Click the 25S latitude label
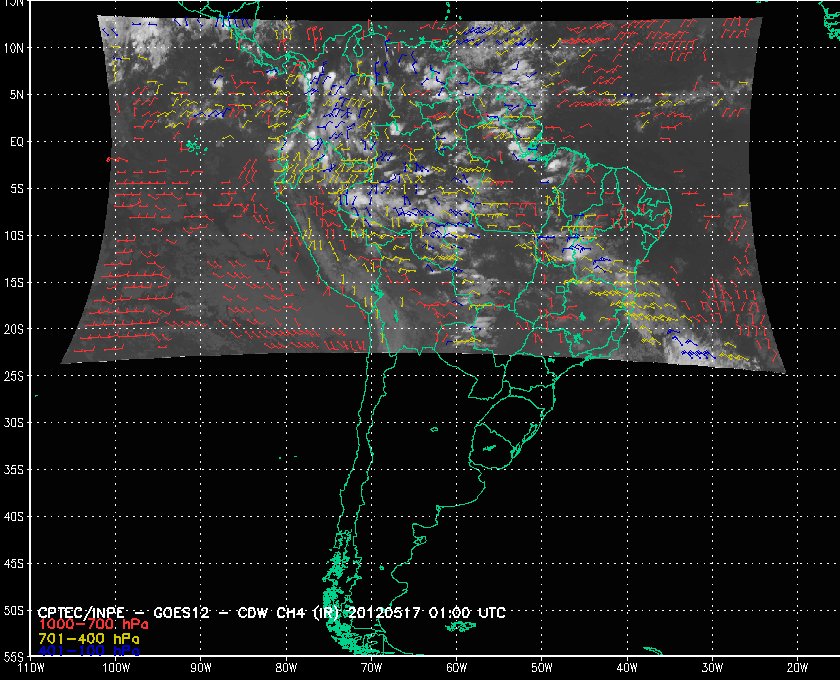Image resolution: width=840 pixels, height=680 pixels. pyautogui.click(x=14, y=376)
